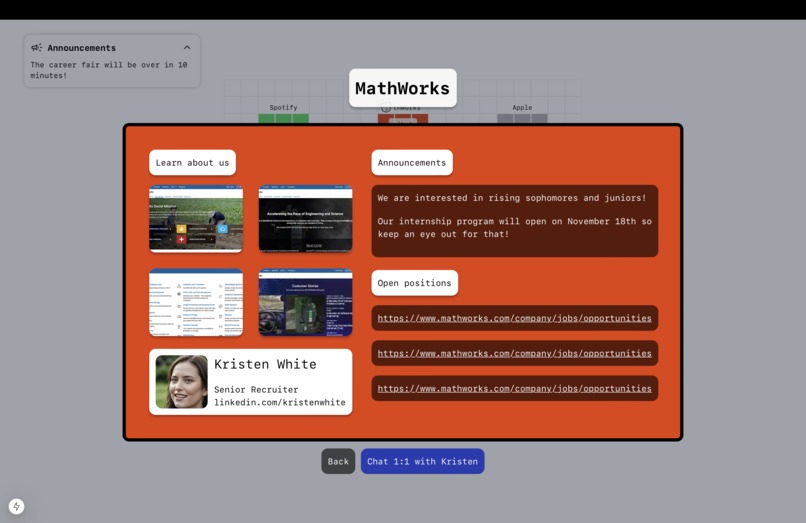
Task: Click the Open positions label
Action: pos(414,283)
